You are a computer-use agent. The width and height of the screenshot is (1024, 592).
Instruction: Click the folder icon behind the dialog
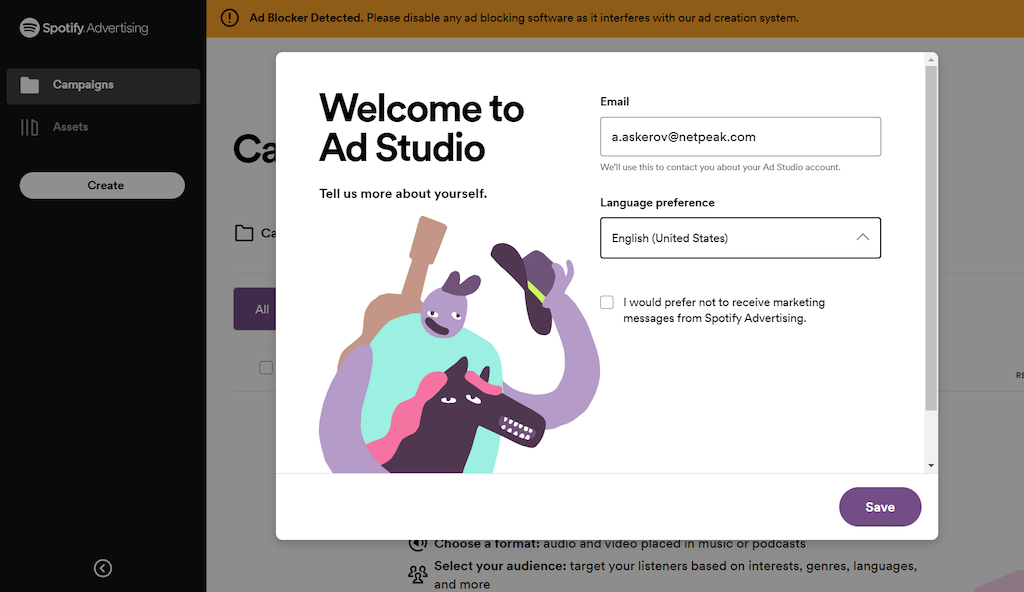pos(244,233)
